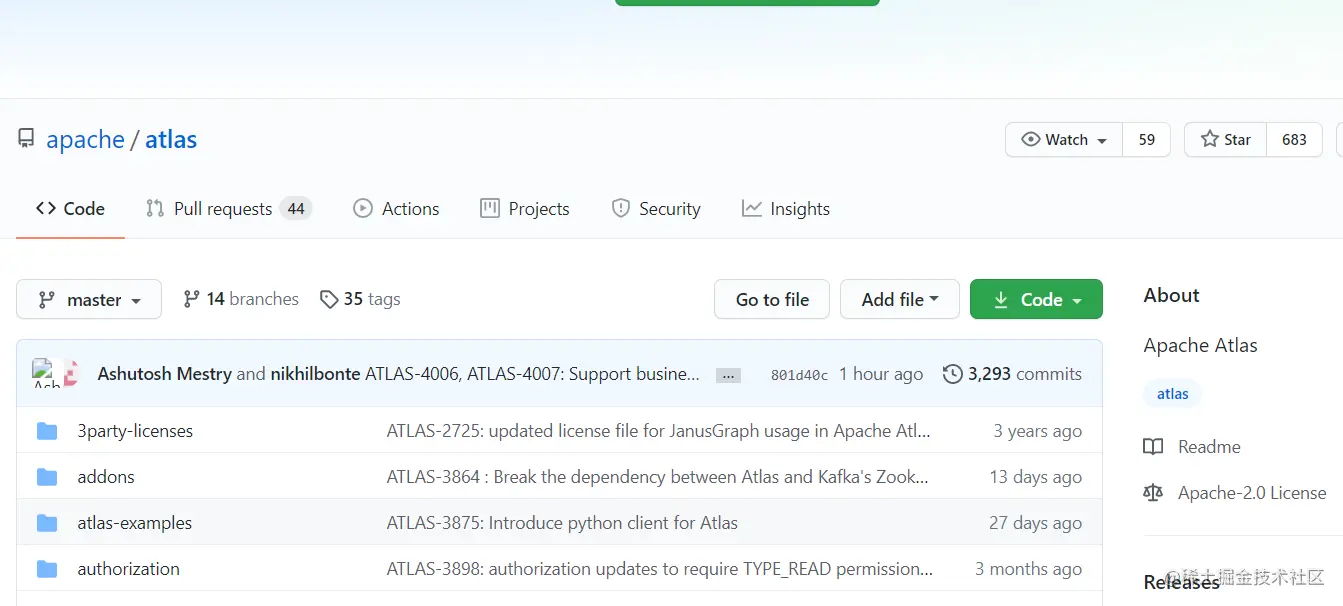Viewport: 1343px width, 606px height.
Task: Open the ATLAS-3875 python client commit
Action: click(x=562, y=523)
